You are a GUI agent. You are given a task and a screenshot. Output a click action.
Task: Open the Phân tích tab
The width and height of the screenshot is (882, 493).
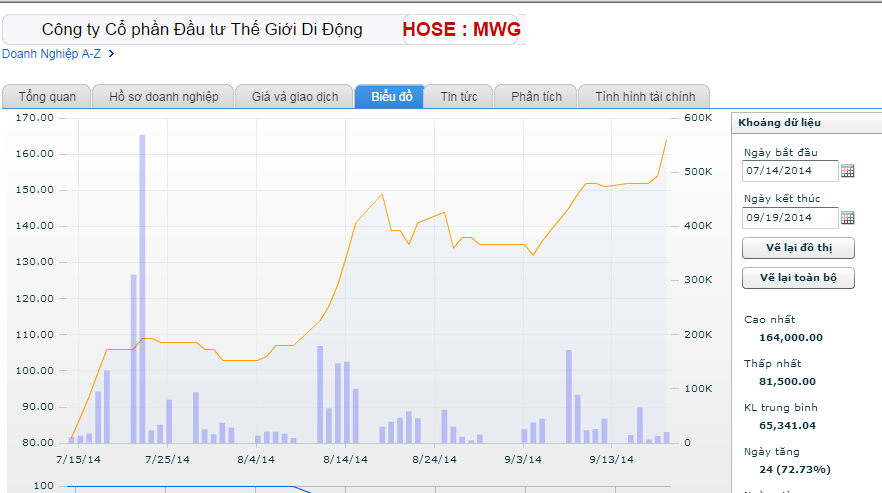(536, 97)
